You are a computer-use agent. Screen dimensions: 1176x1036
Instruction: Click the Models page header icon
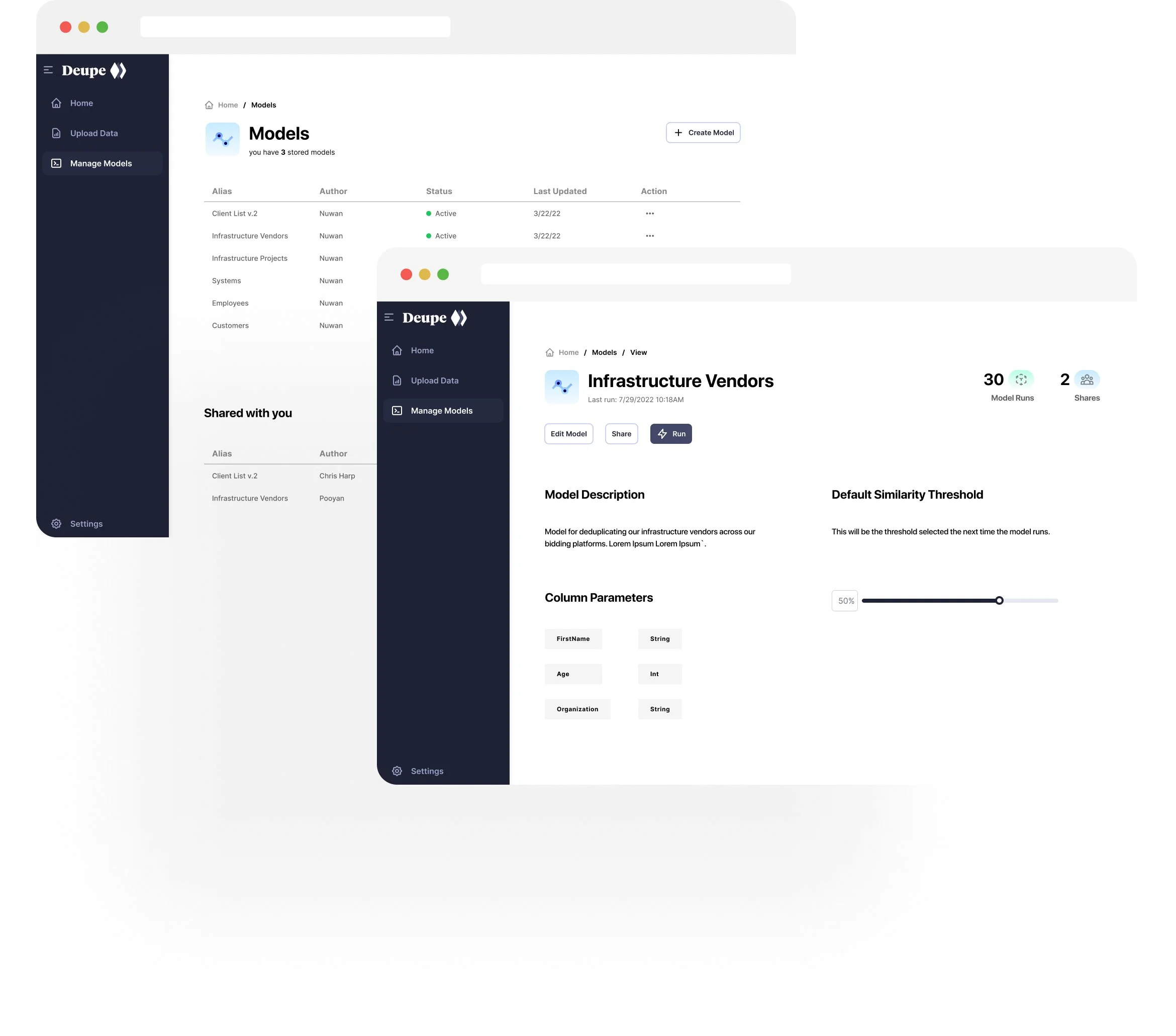[223, 139]
